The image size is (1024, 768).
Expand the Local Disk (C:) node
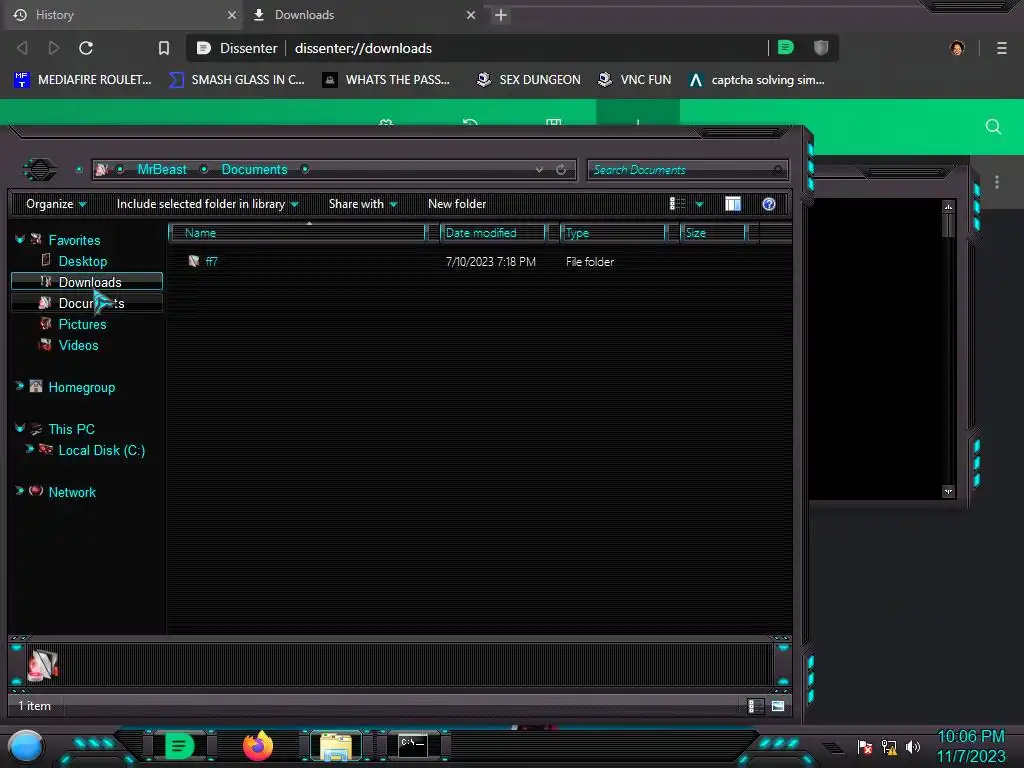click(29, 449)
